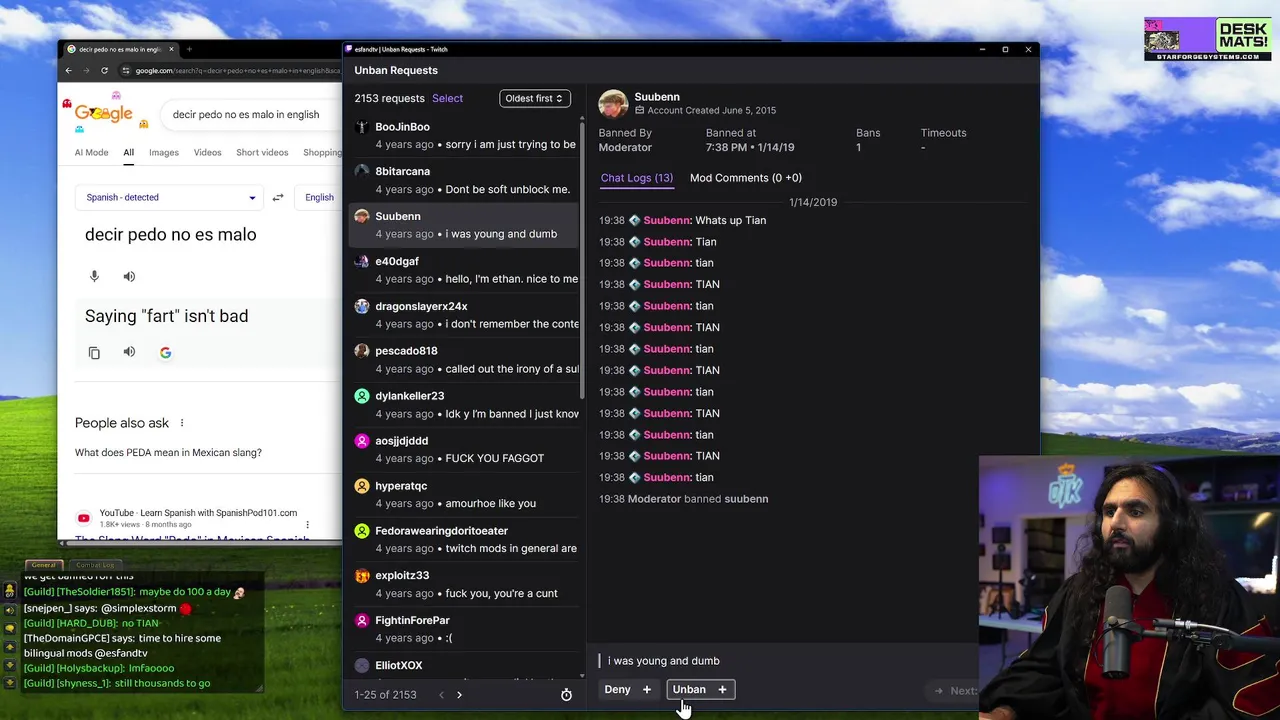Open the Spanish - detected language dropdown
1280x720 pixels.
point(170,197)
